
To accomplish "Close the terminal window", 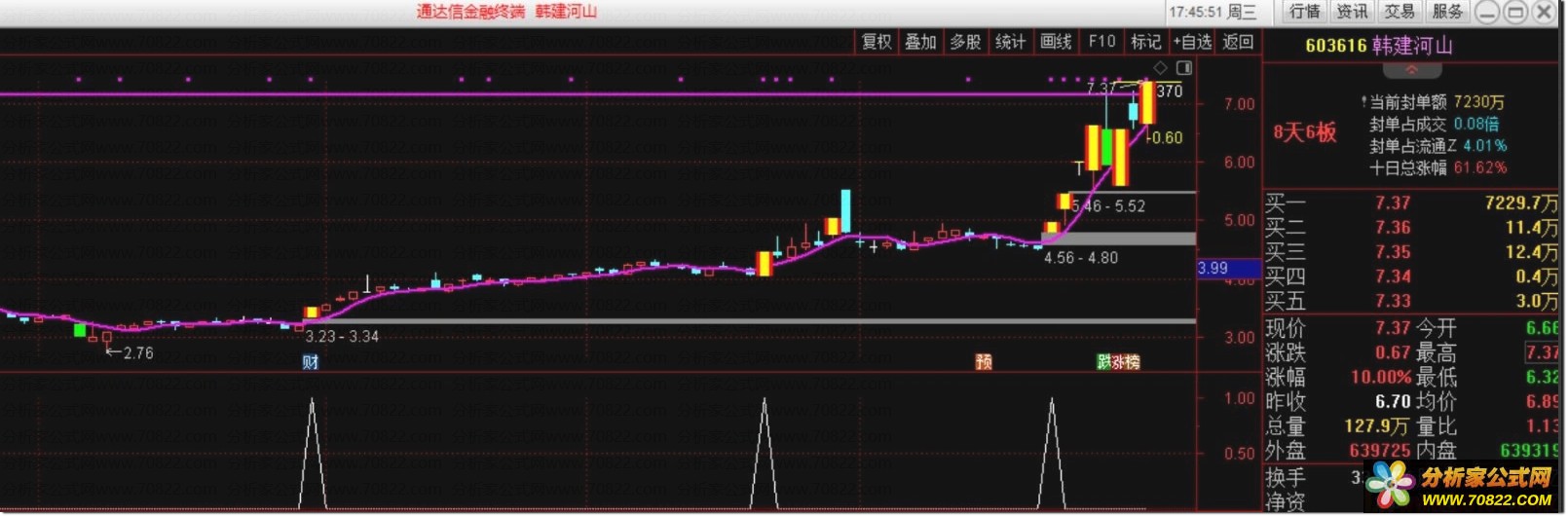I will click(x=1544, y=13).
